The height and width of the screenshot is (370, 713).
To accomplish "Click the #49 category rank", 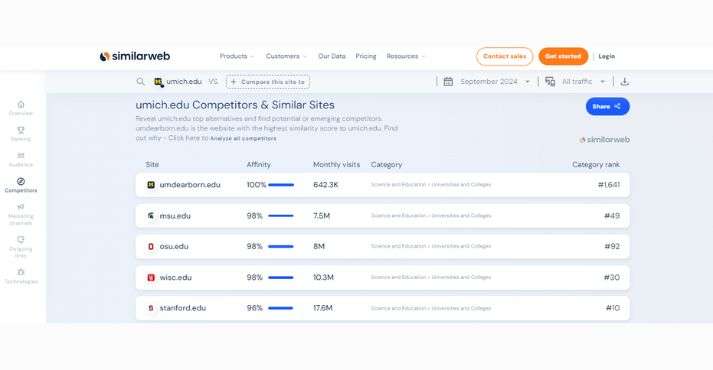I will [x=612, y=215].
